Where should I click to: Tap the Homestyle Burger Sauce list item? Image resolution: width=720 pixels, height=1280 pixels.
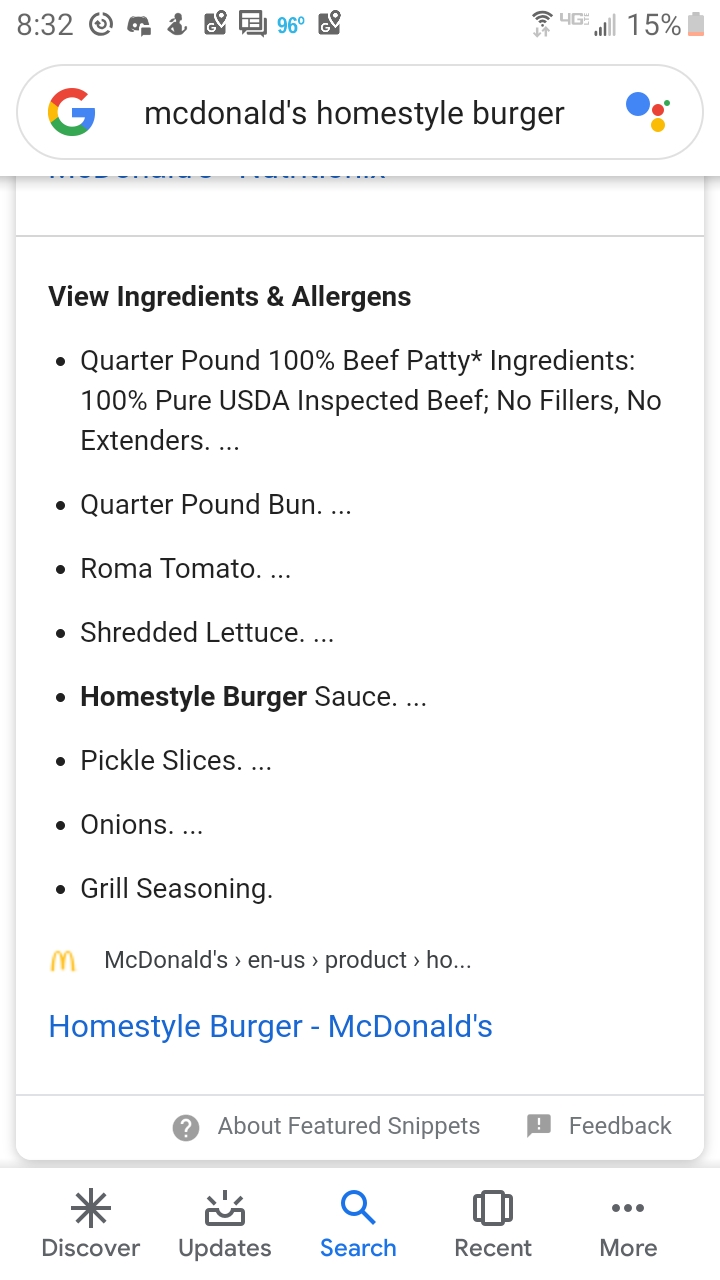[254, 697]
